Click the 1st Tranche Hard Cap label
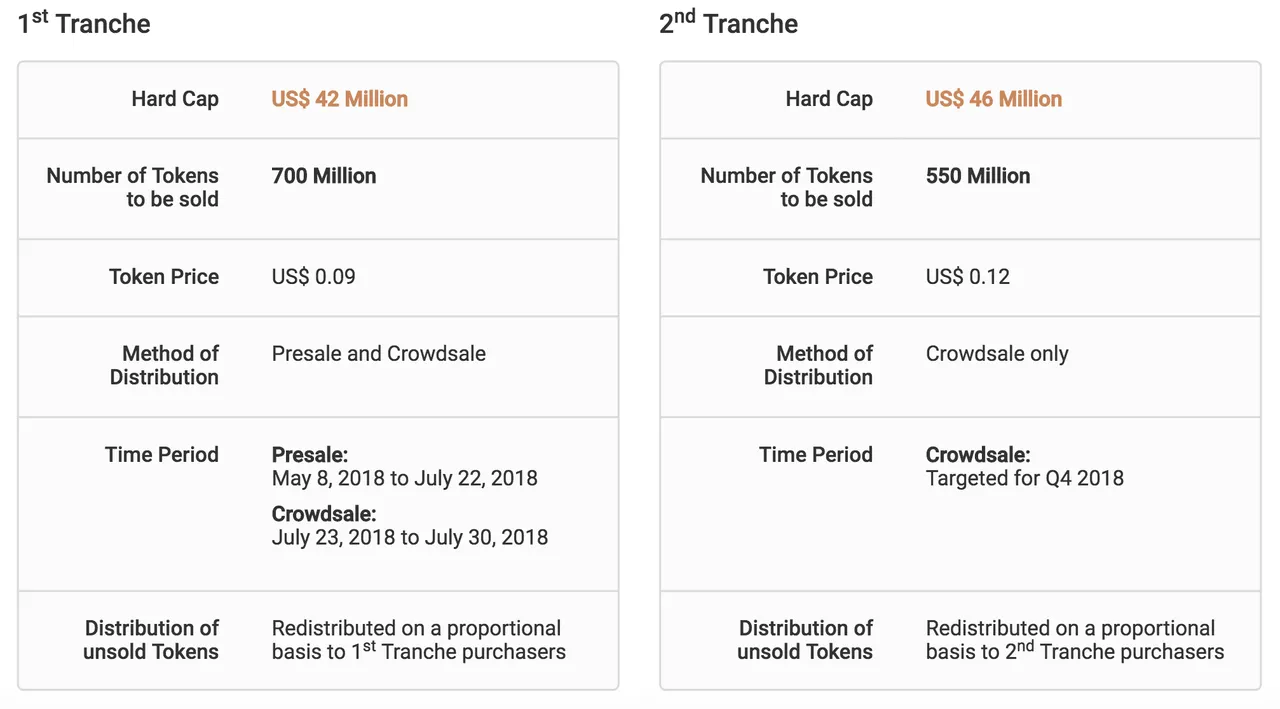 point(175,99)
